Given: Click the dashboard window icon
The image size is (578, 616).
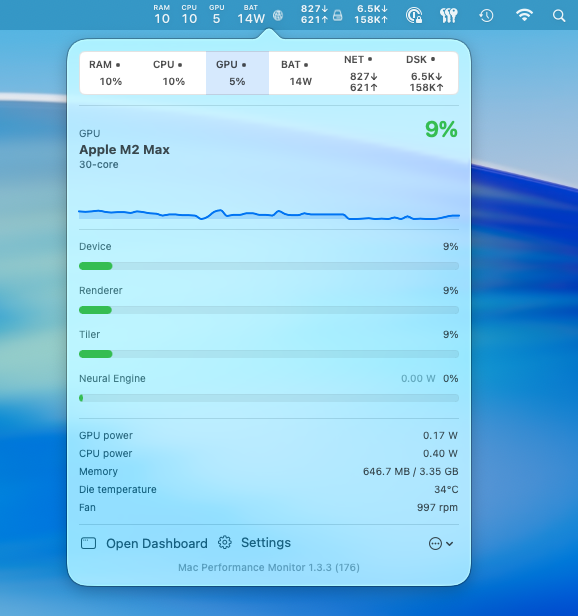Looking at the screenshot, I should [x=88, y=543].
